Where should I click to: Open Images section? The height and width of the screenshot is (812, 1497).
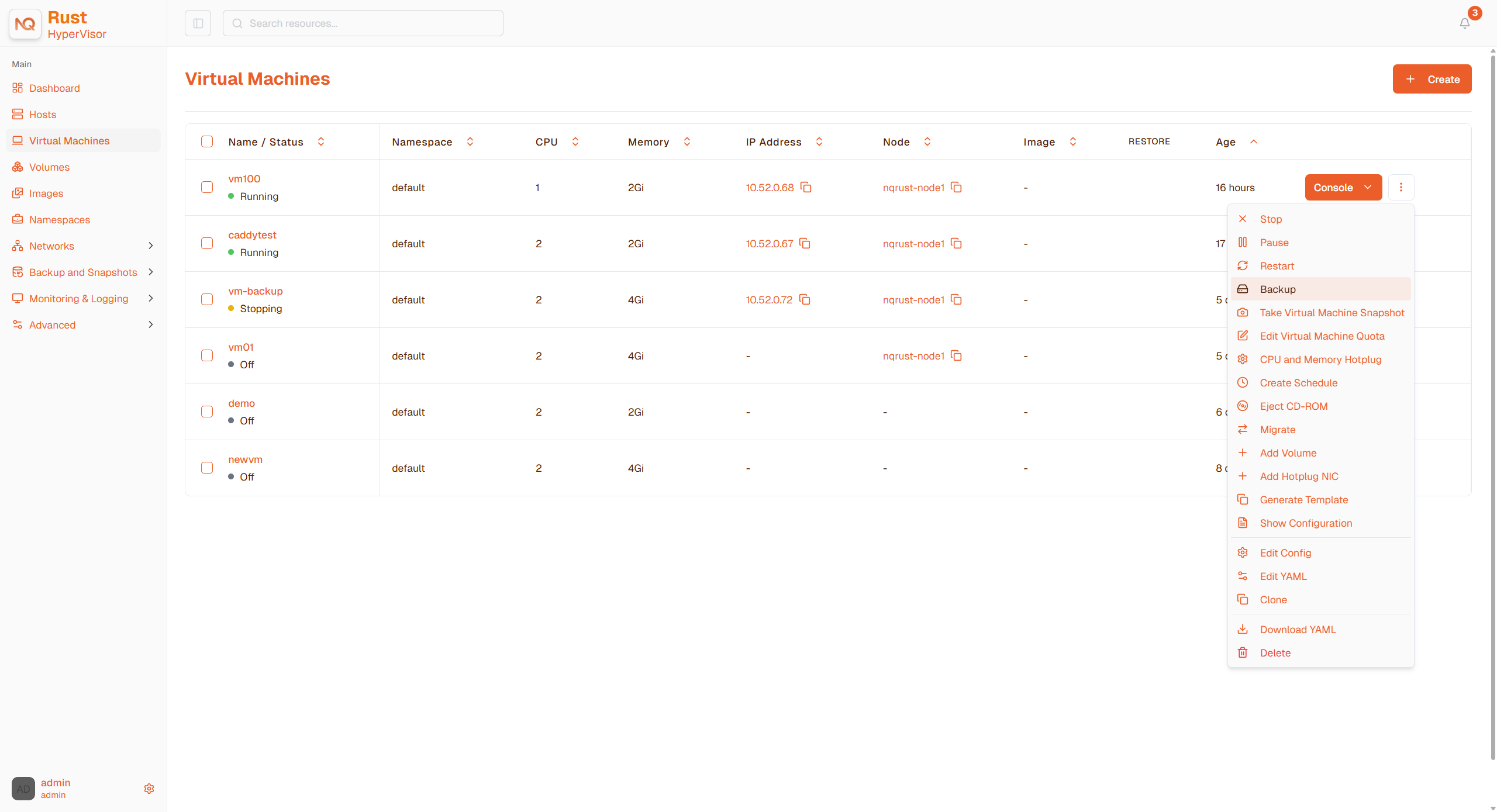(83, 194)
